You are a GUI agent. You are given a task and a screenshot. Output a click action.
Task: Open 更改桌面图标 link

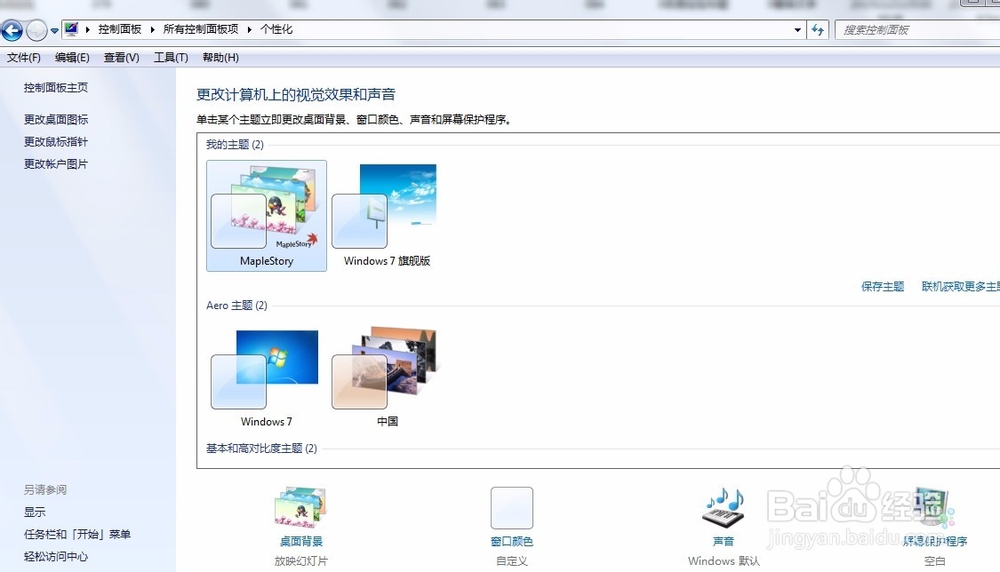[56, 119]
